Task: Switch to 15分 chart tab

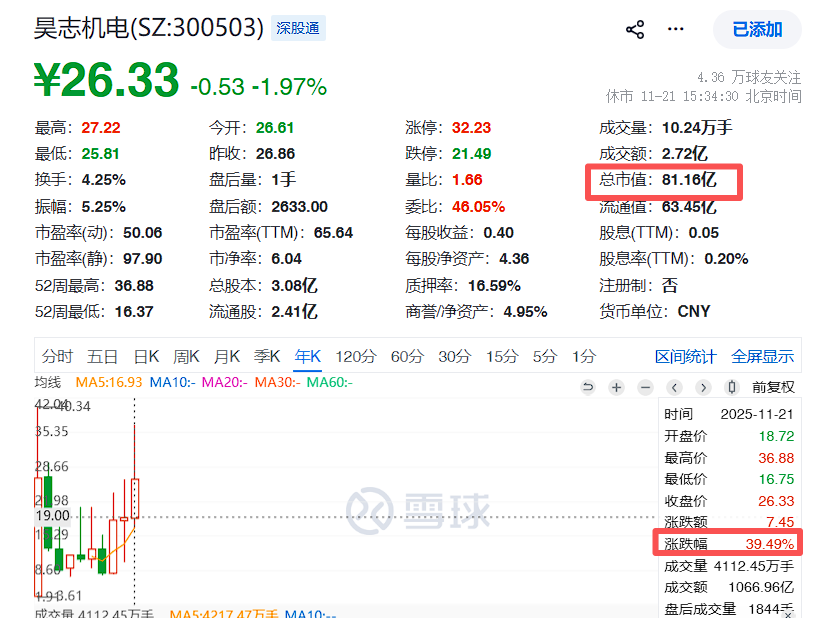Action: [502, 357]
